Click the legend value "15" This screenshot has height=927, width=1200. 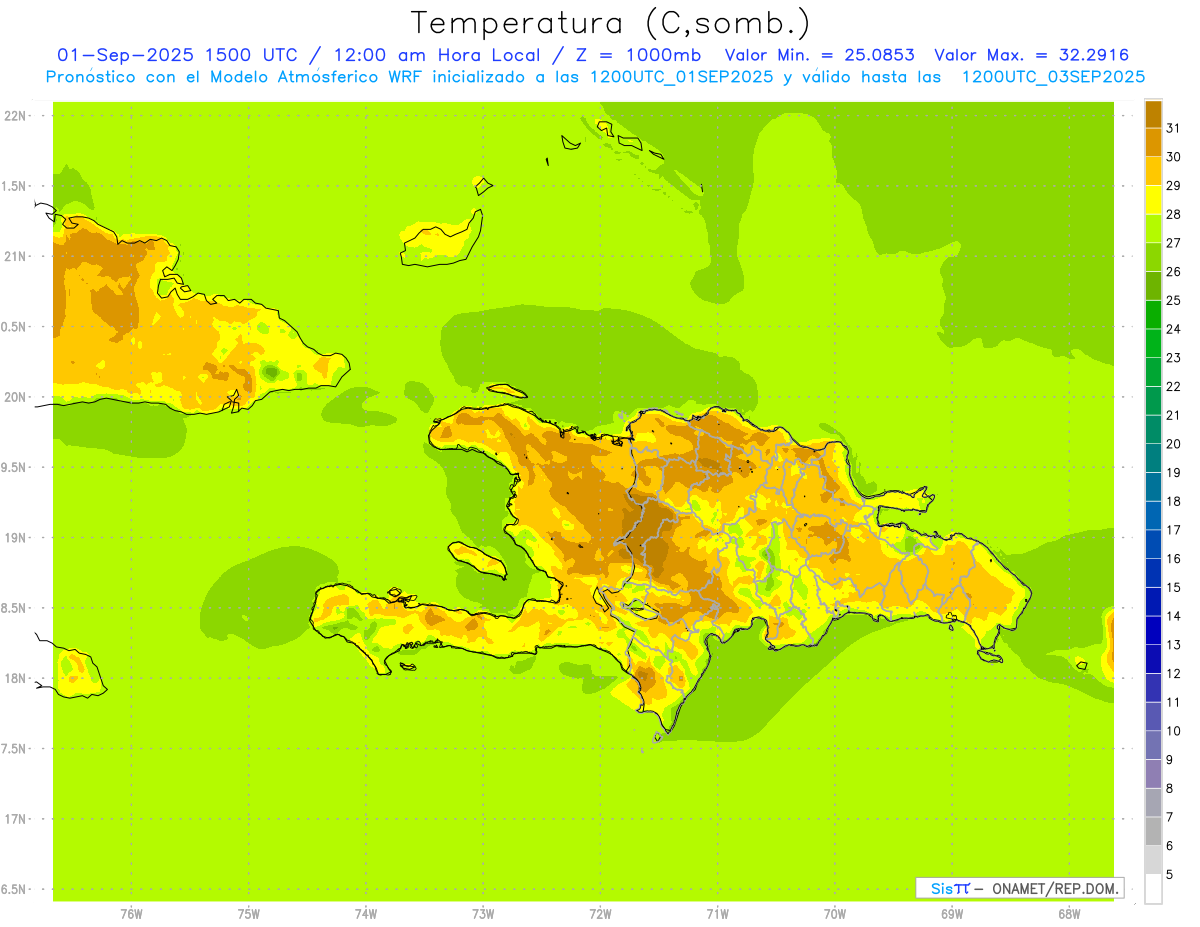pyautogui.click(x=1174, y=587)
